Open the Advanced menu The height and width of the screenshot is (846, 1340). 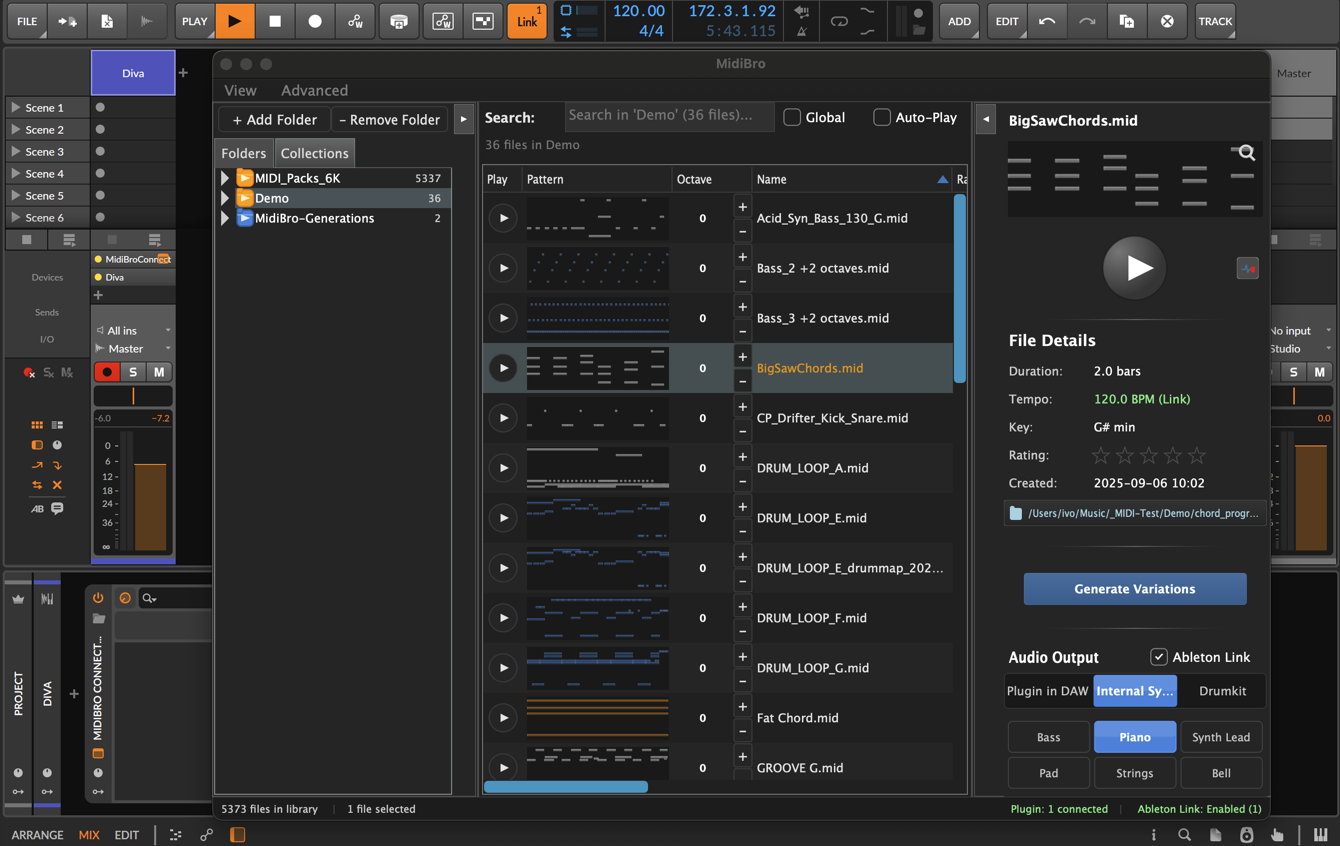point(314,90)
